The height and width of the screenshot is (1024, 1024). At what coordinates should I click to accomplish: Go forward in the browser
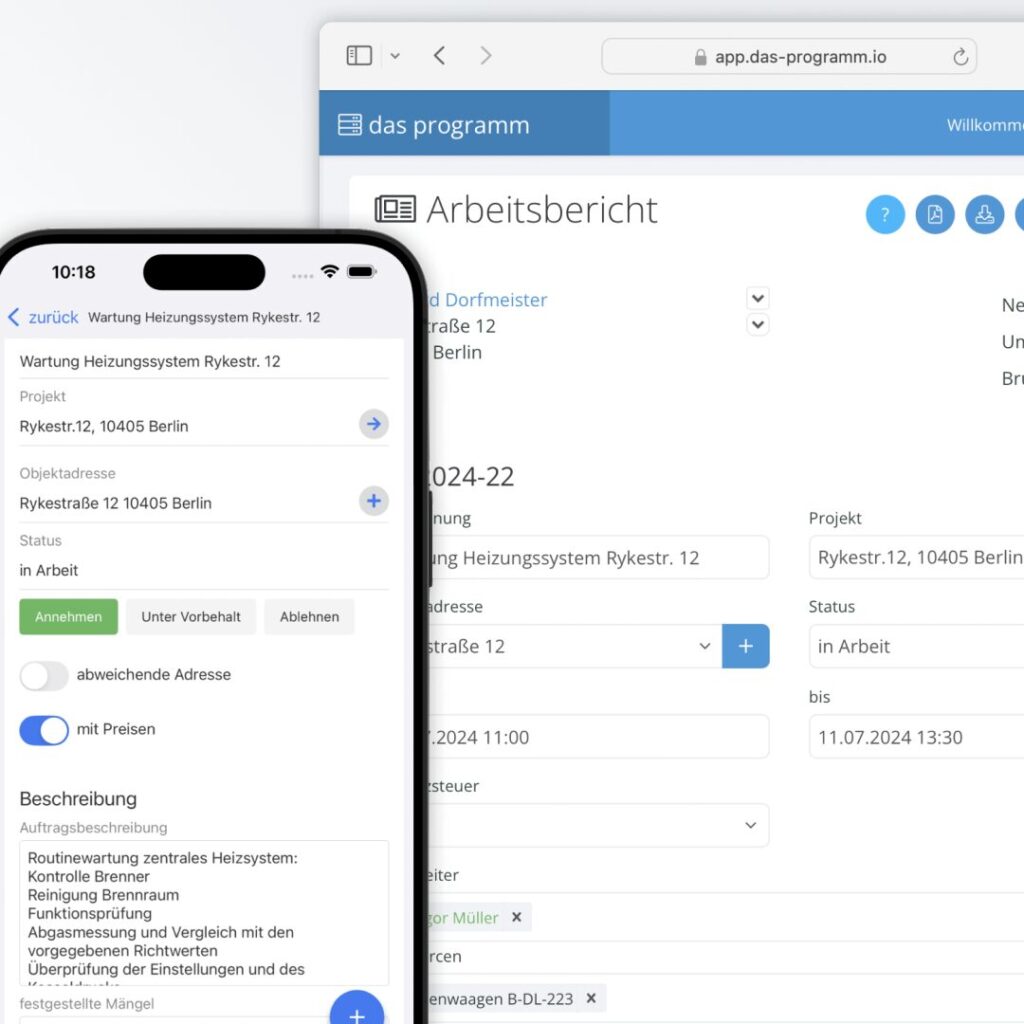(485, 56)
